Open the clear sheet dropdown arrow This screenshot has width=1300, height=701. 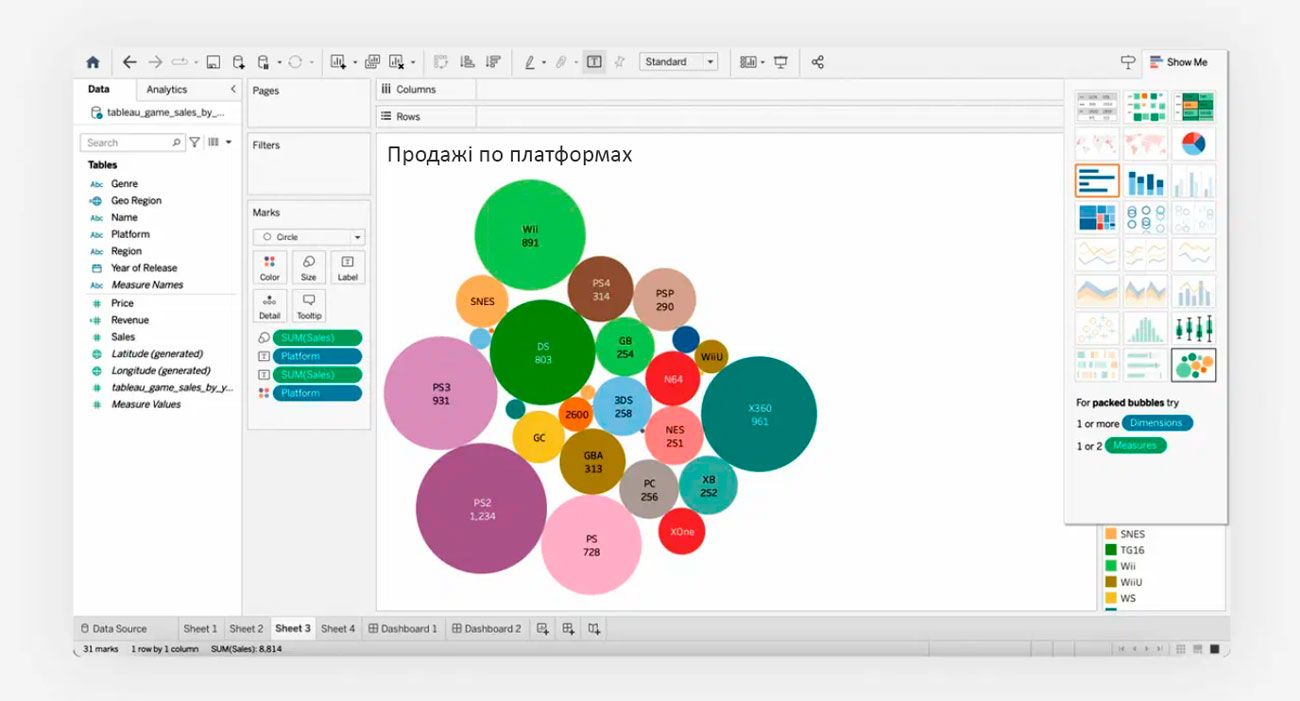[412, 62]
